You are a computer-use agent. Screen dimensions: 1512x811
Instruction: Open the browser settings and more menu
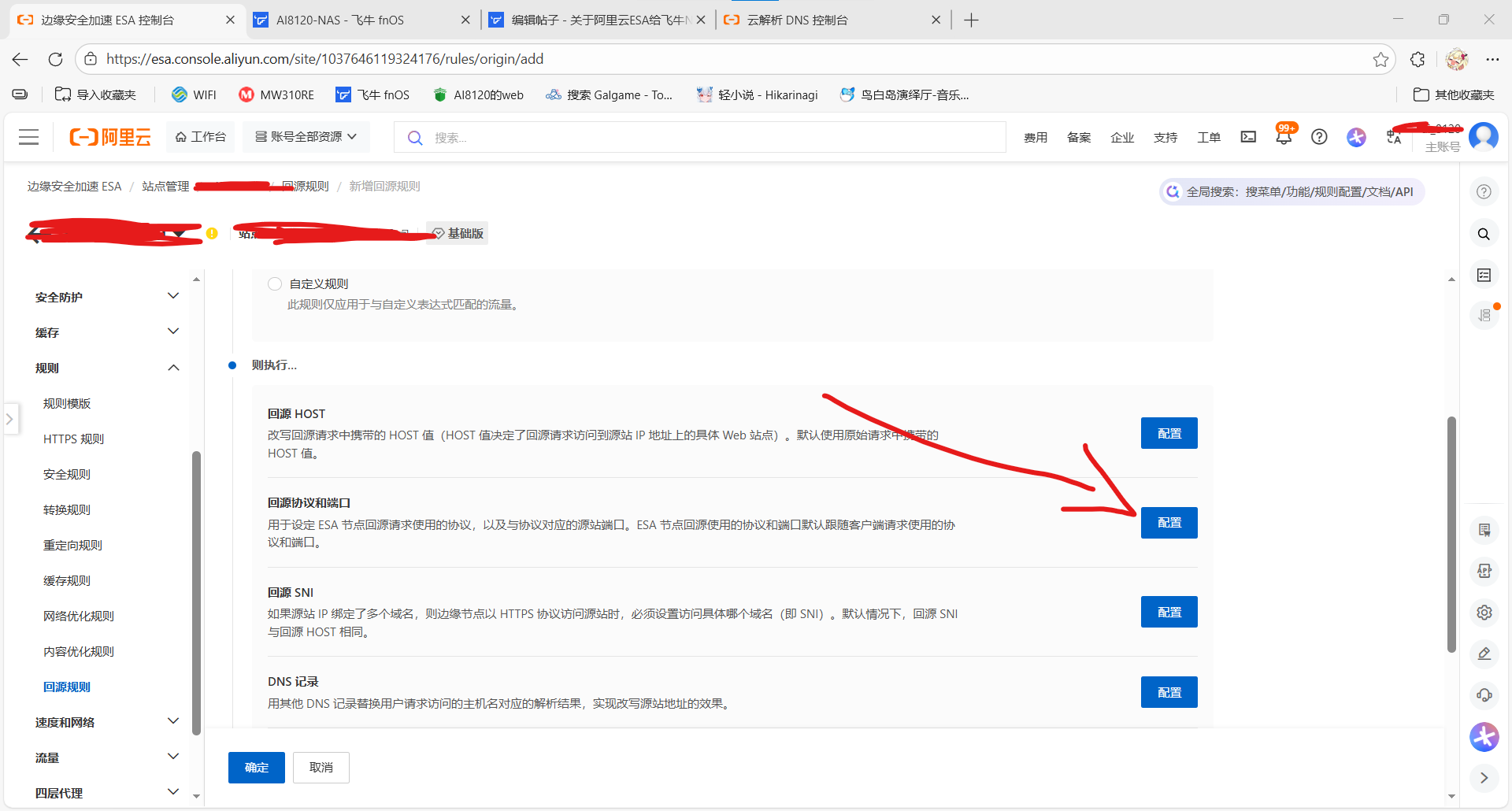coord(1492,59)
